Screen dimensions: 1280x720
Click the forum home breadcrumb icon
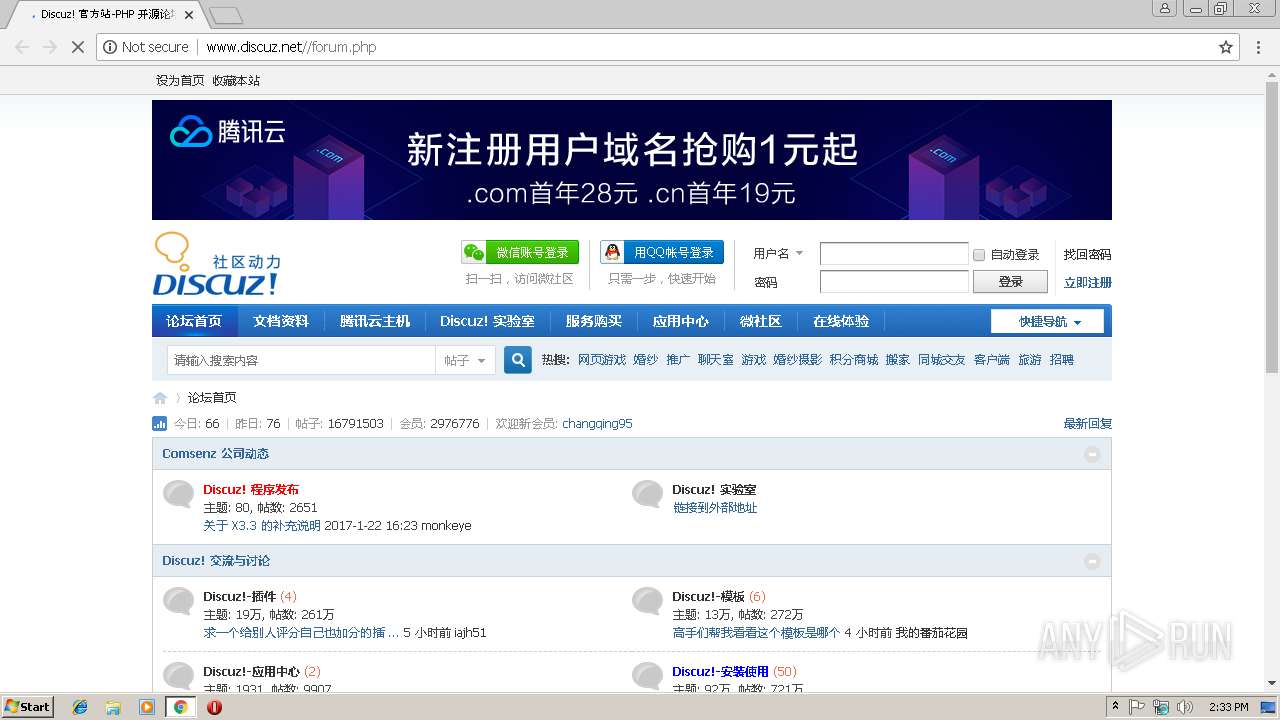[160, 398]
